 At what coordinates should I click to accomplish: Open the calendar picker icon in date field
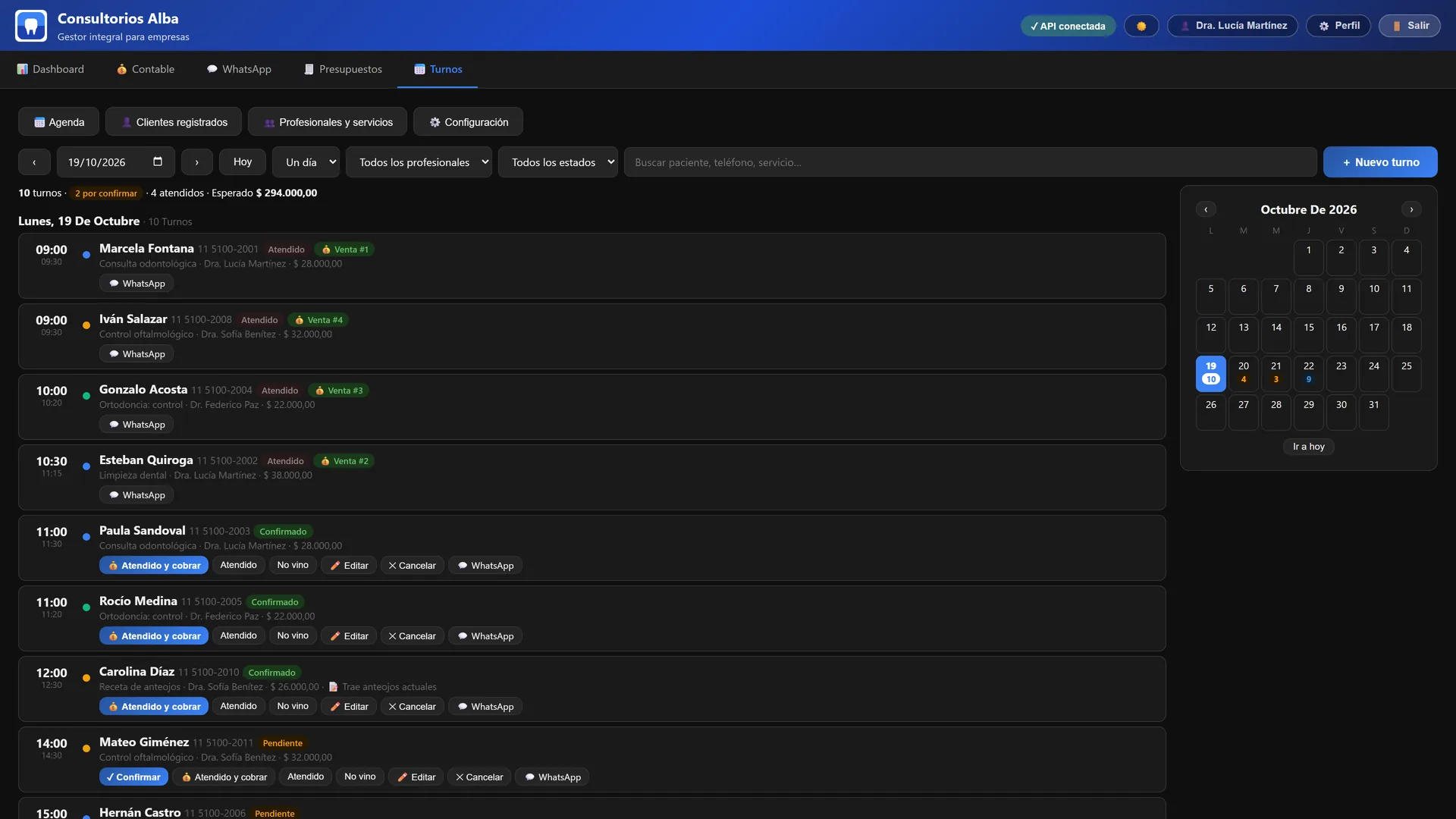(158, 162)
